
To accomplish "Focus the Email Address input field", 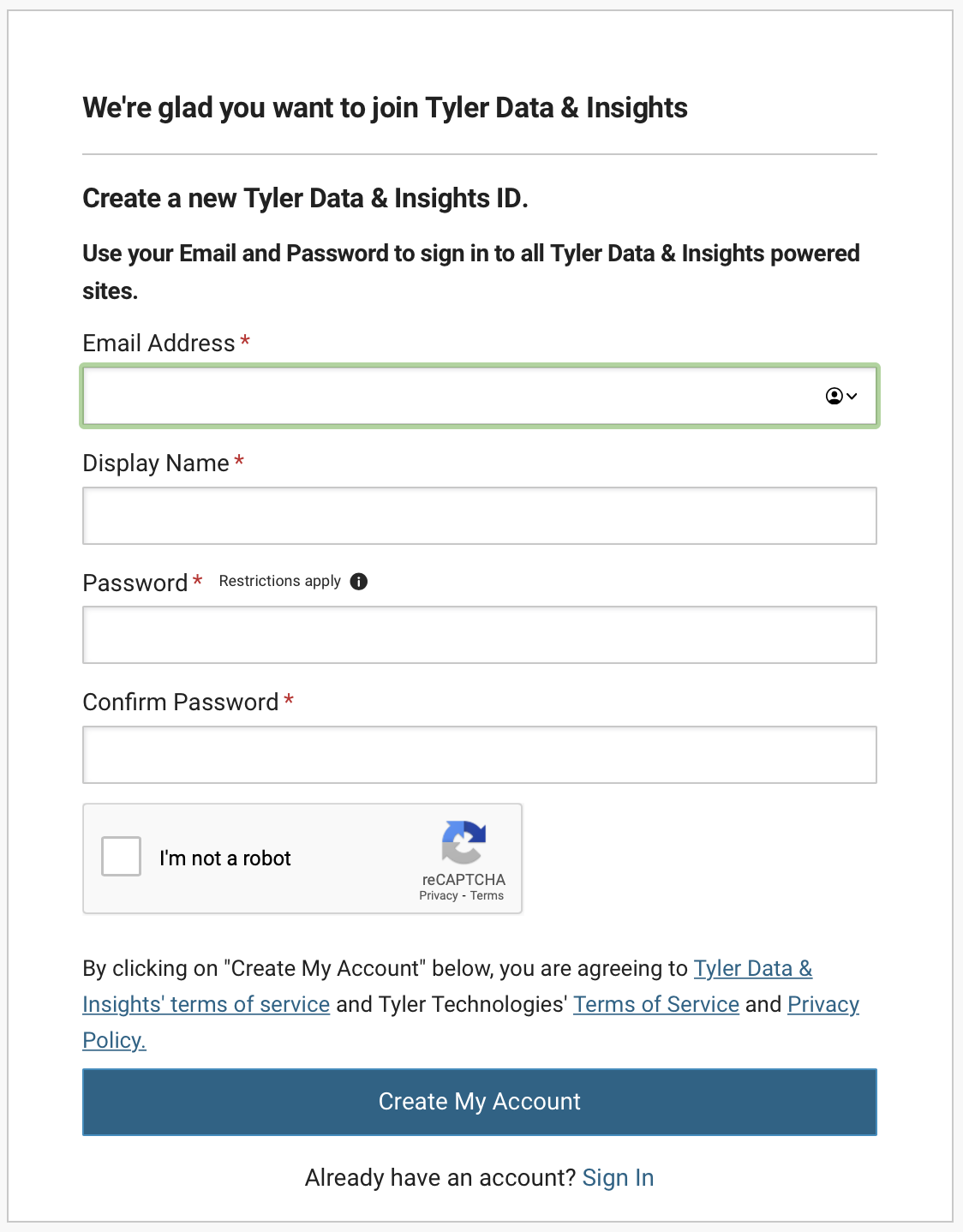I will (x=480, y=396).
